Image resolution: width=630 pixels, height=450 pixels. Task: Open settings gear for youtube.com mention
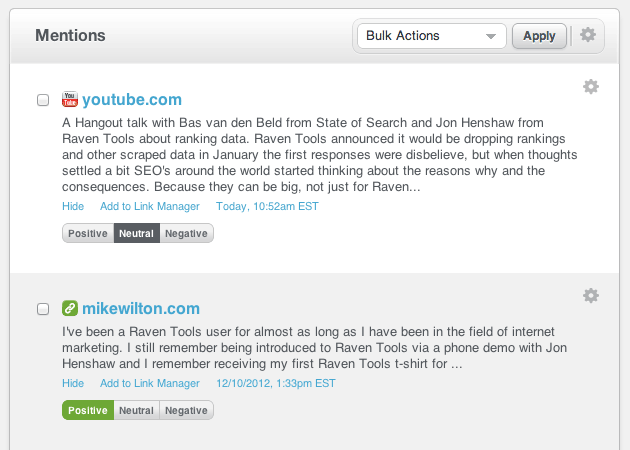[591, 87]
